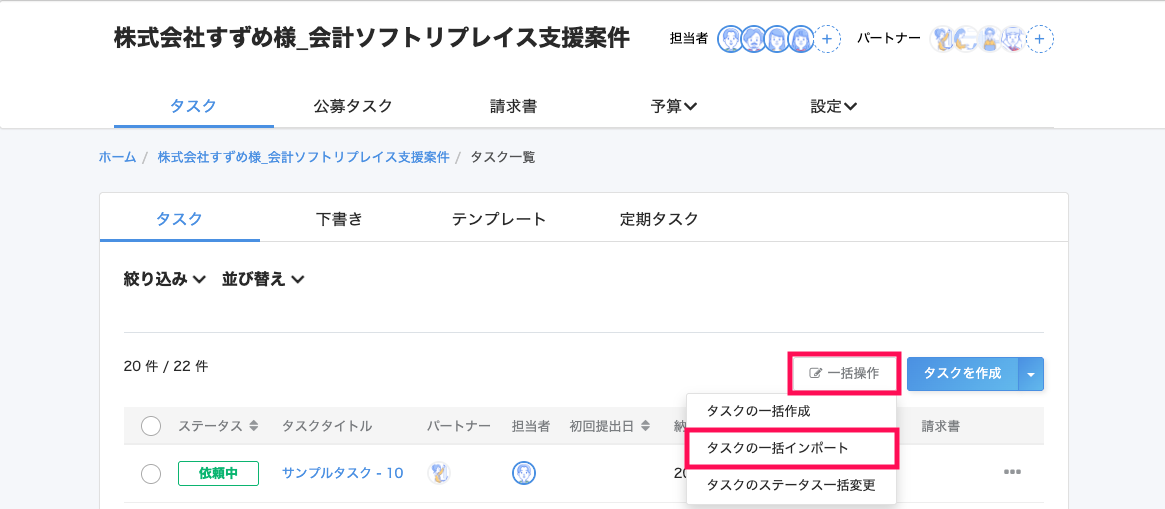This screenshot has height=509, width=1165.
Task: Click the fourth 担当者 avatar in header
Action: (800, 39)
